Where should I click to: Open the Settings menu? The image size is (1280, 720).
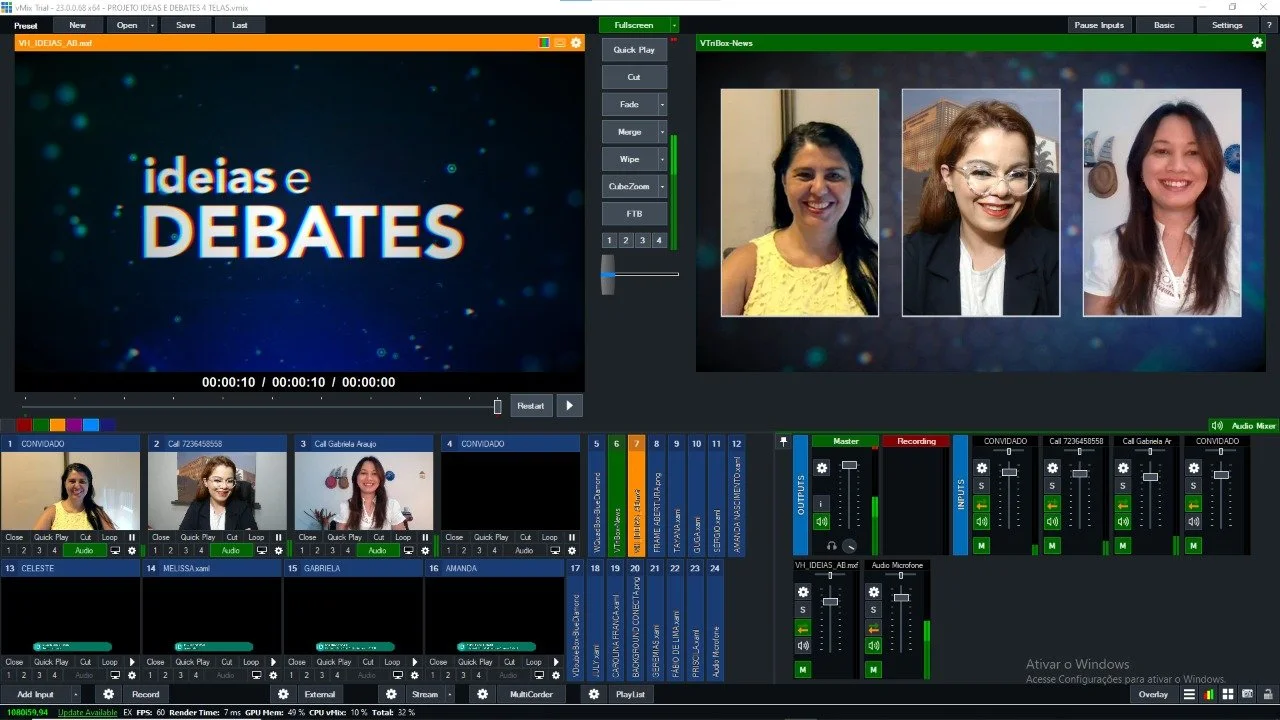[1227, 25]
